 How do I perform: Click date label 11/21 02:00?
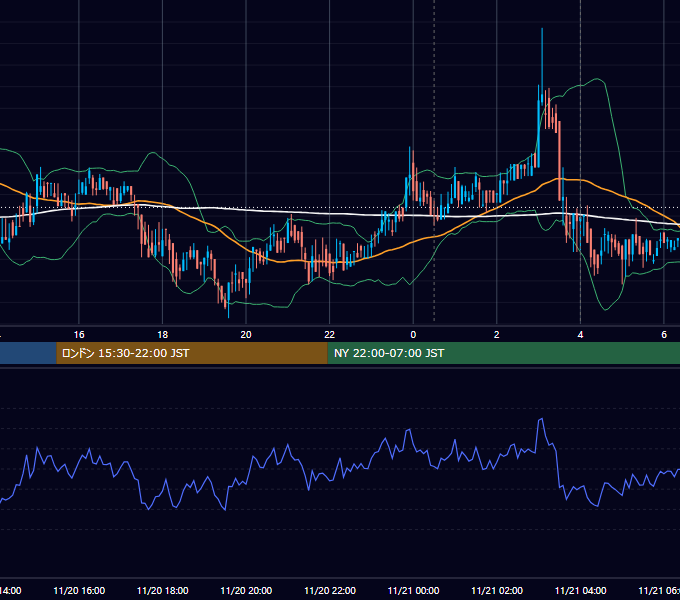click(497, 590)
